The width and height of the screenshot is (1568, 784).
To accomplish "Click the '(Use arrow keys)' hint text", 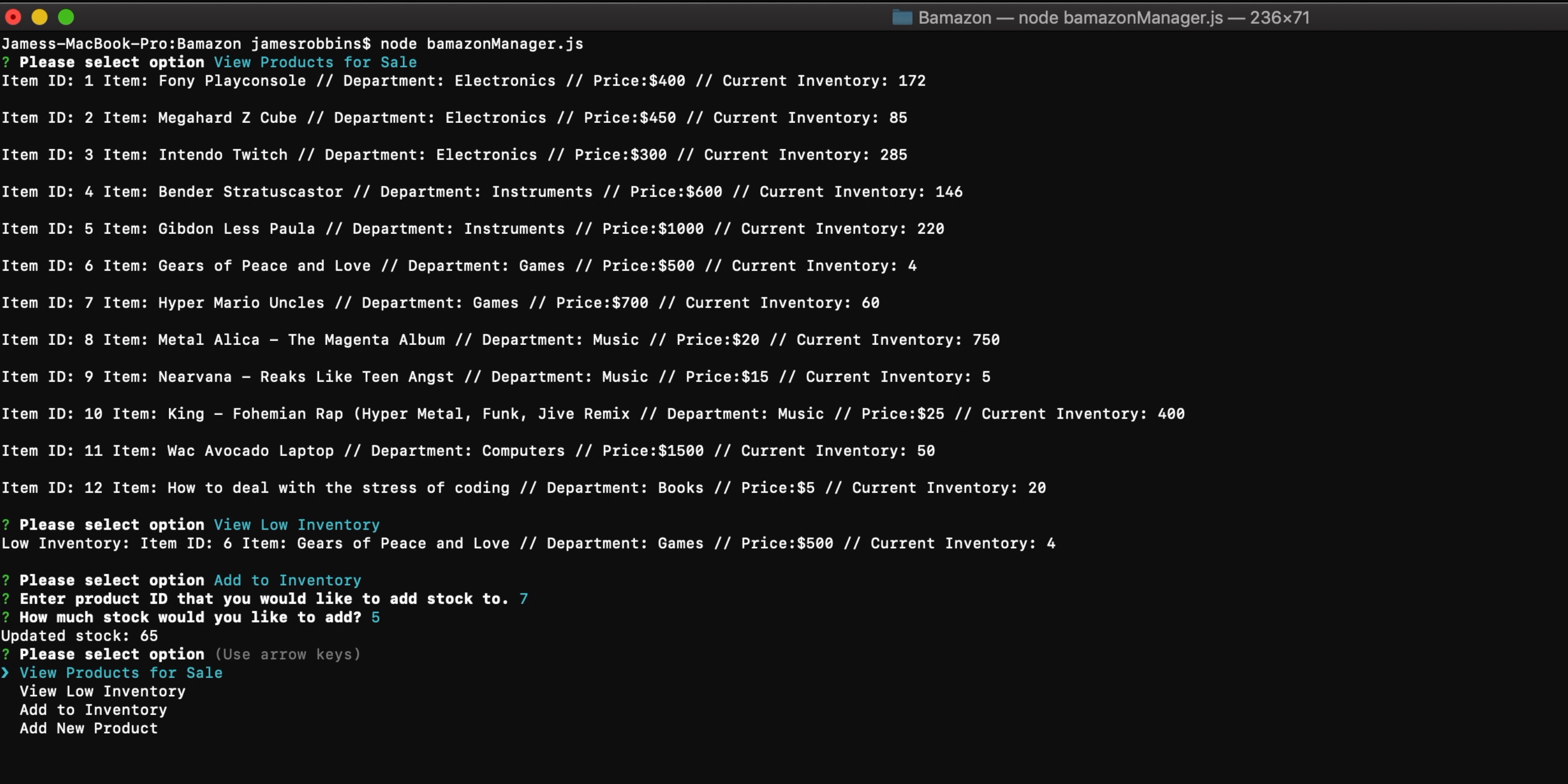I will click(x=288, y=654).
